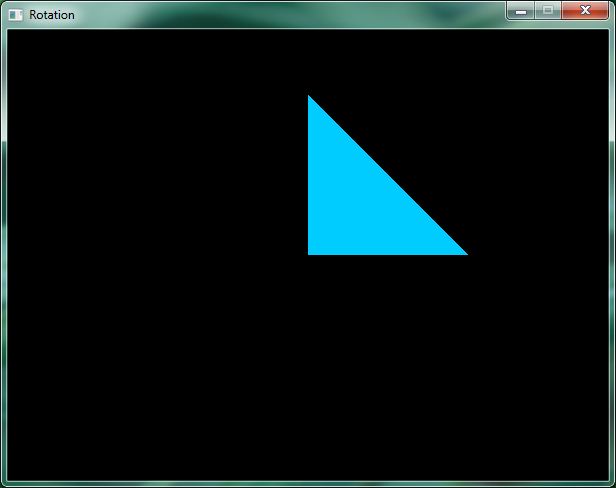Click the center of the cyan triangle
The image size is (616, 488).
(360, 202)
